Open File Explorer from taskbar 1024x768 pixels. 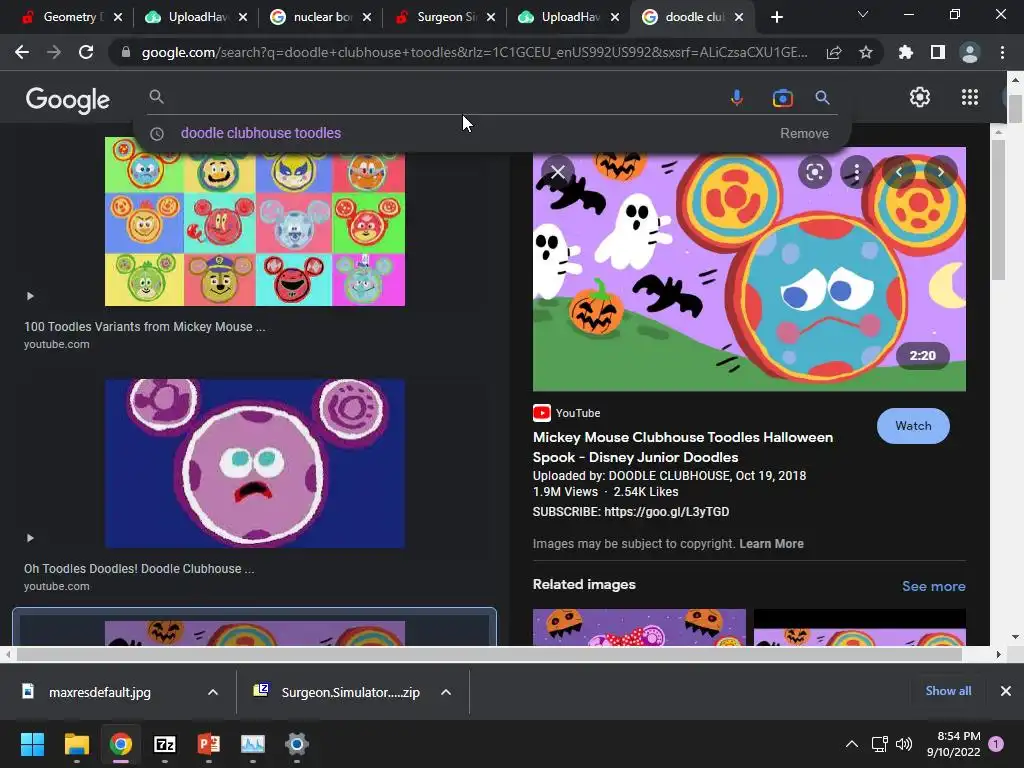pos(76,744)
